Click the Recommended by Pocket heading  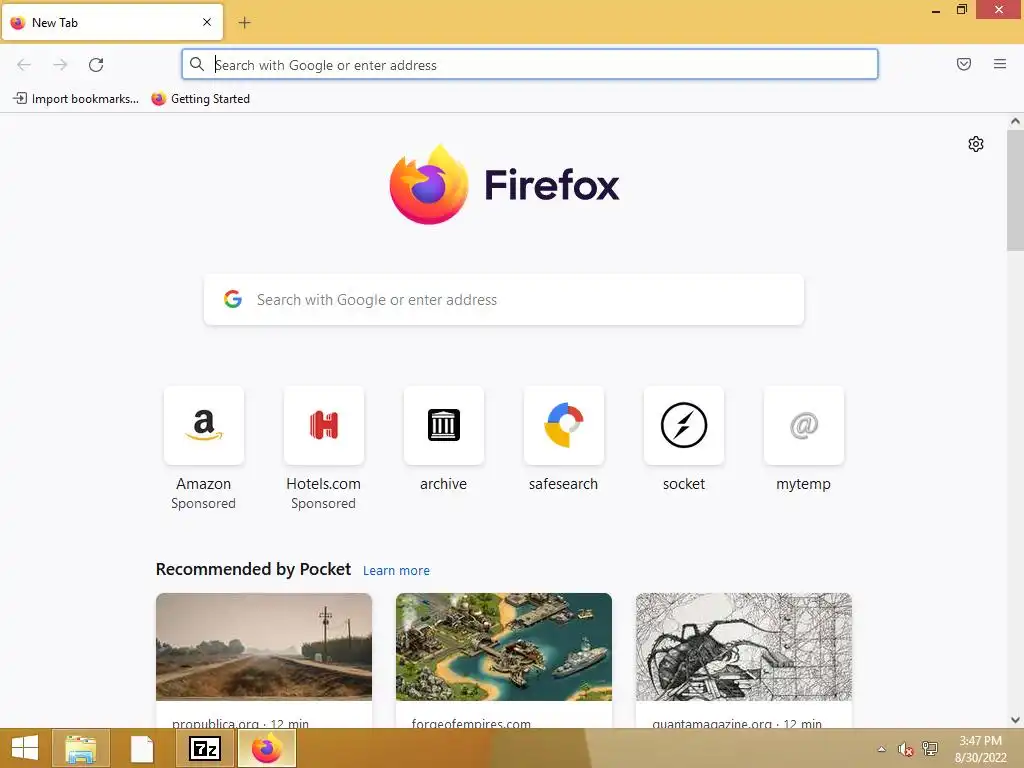pos(253,569)
